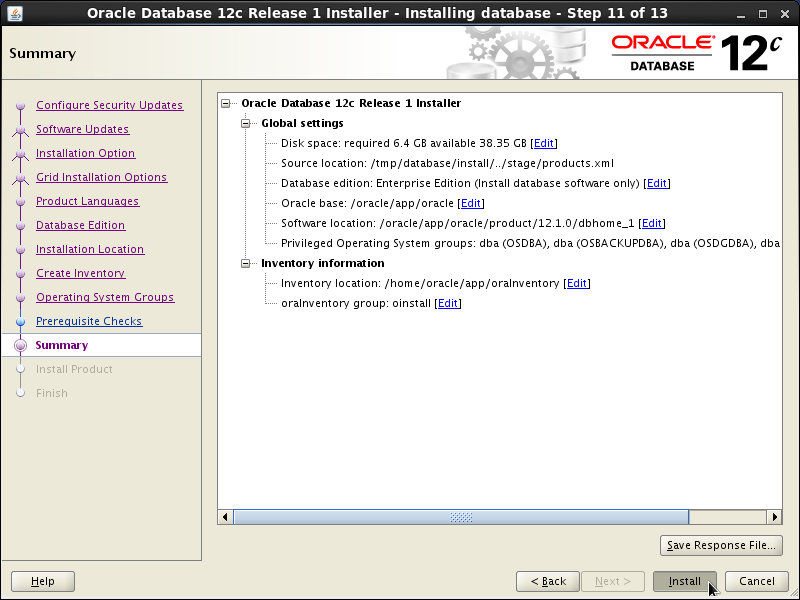Go to Configure Security Updates step
The height and width of the screenshot is (600, 800).
[110, 105]
